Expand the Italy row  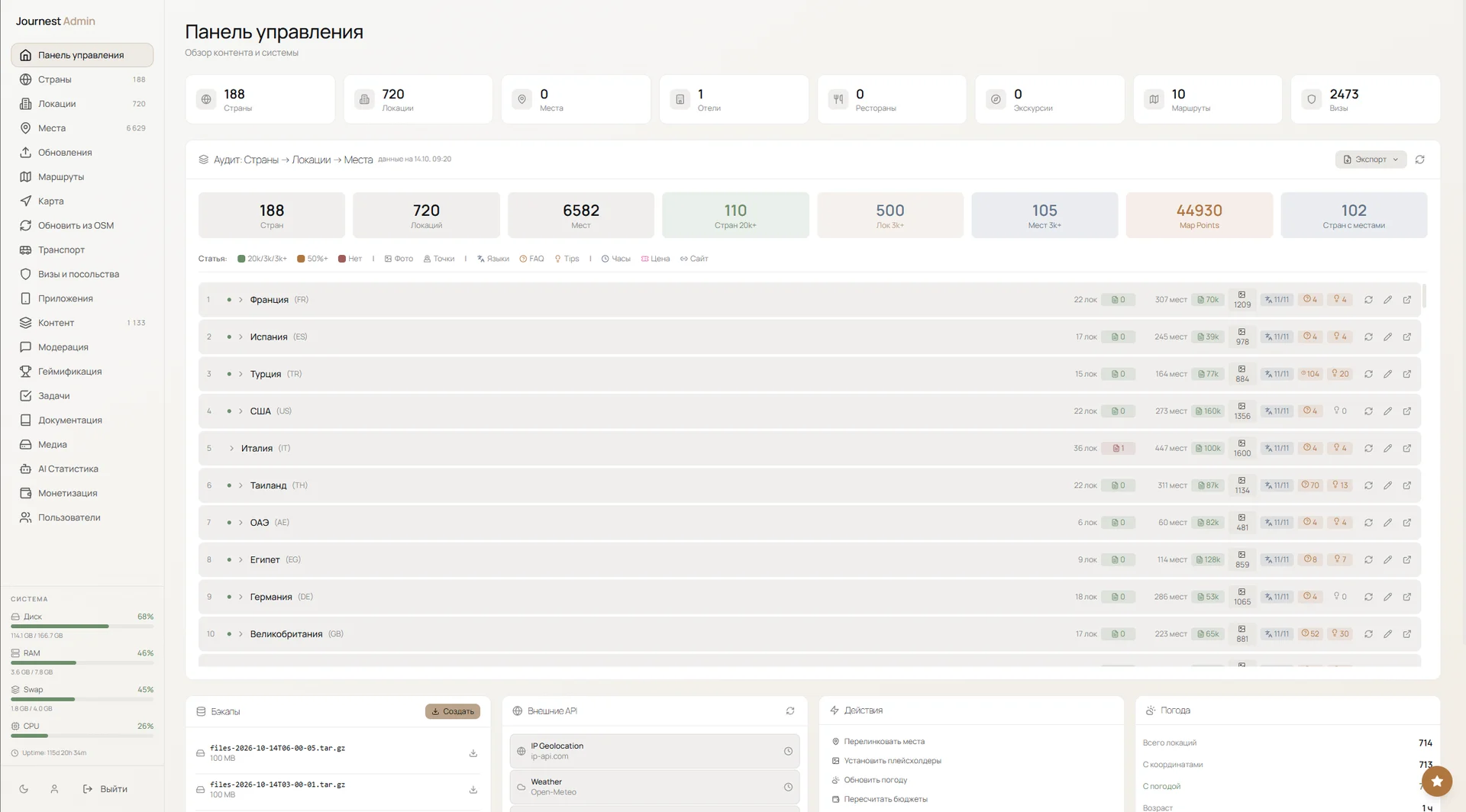point(231,448)
